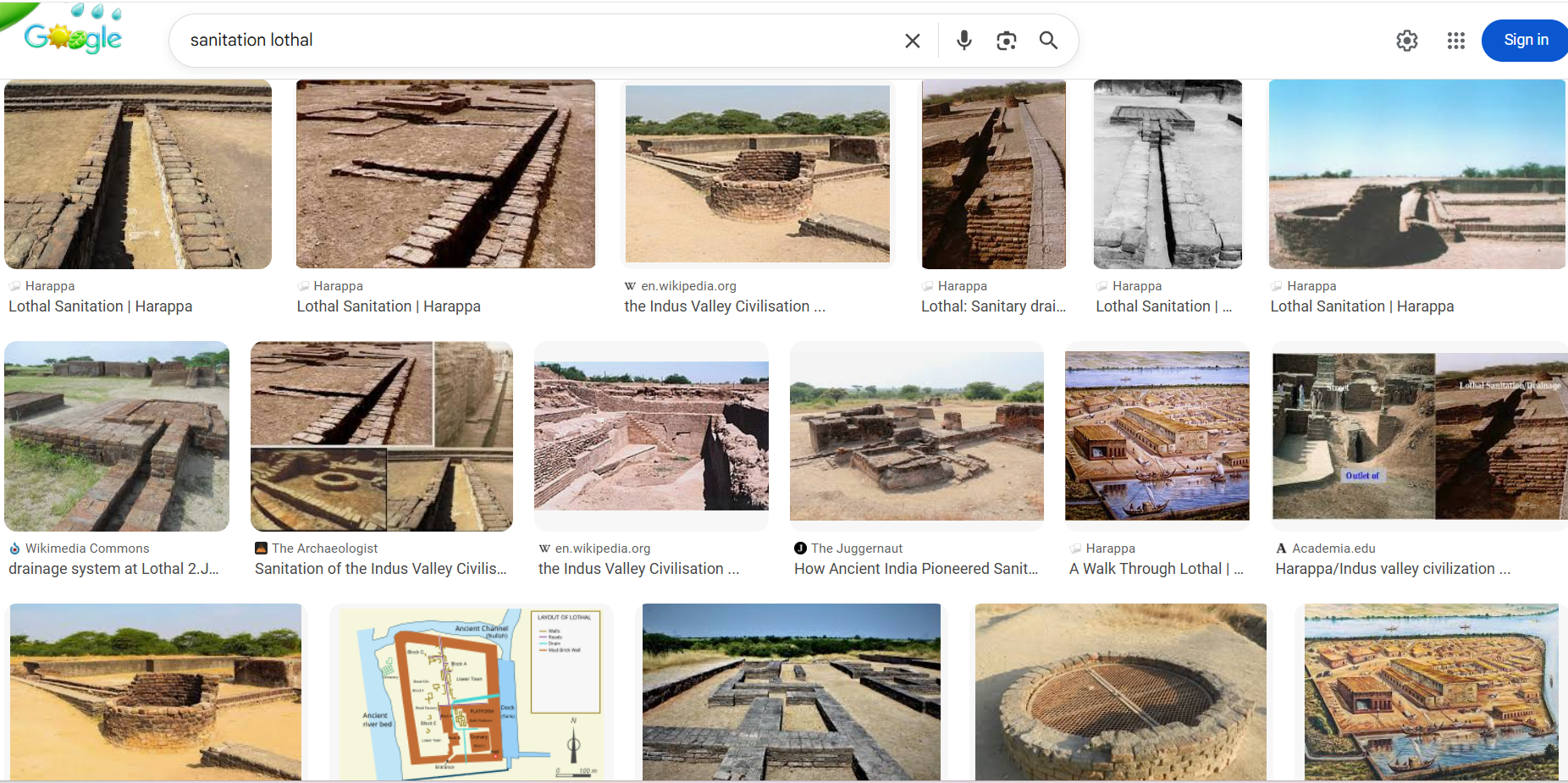Visit the Wikimedia Commons source label
The width and height of the screenshot is (1568, 783).
click(87, 549)
